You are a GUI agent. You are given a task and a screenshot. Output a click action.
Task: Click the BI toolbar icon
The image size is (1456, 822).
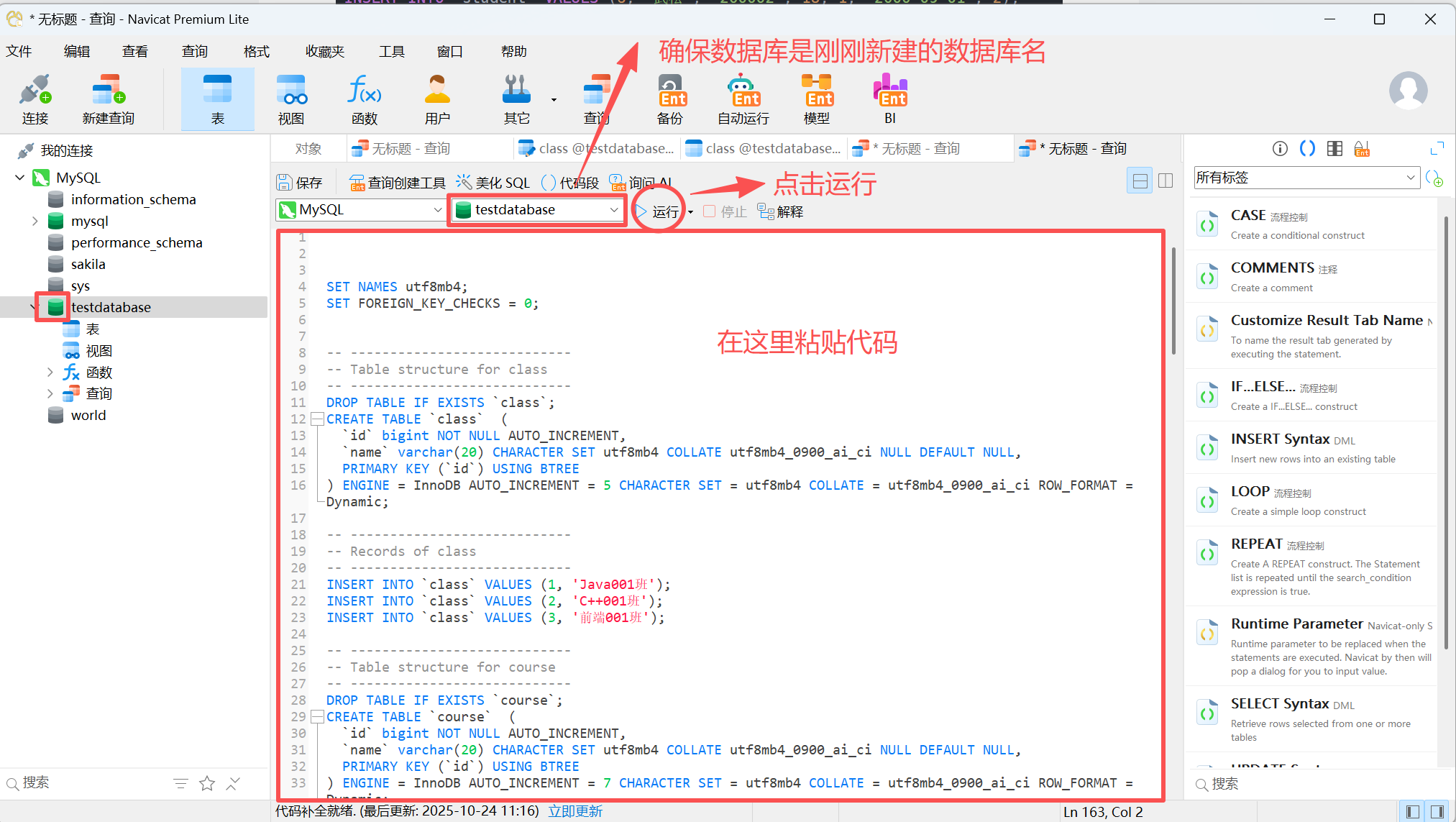[889, 99]
